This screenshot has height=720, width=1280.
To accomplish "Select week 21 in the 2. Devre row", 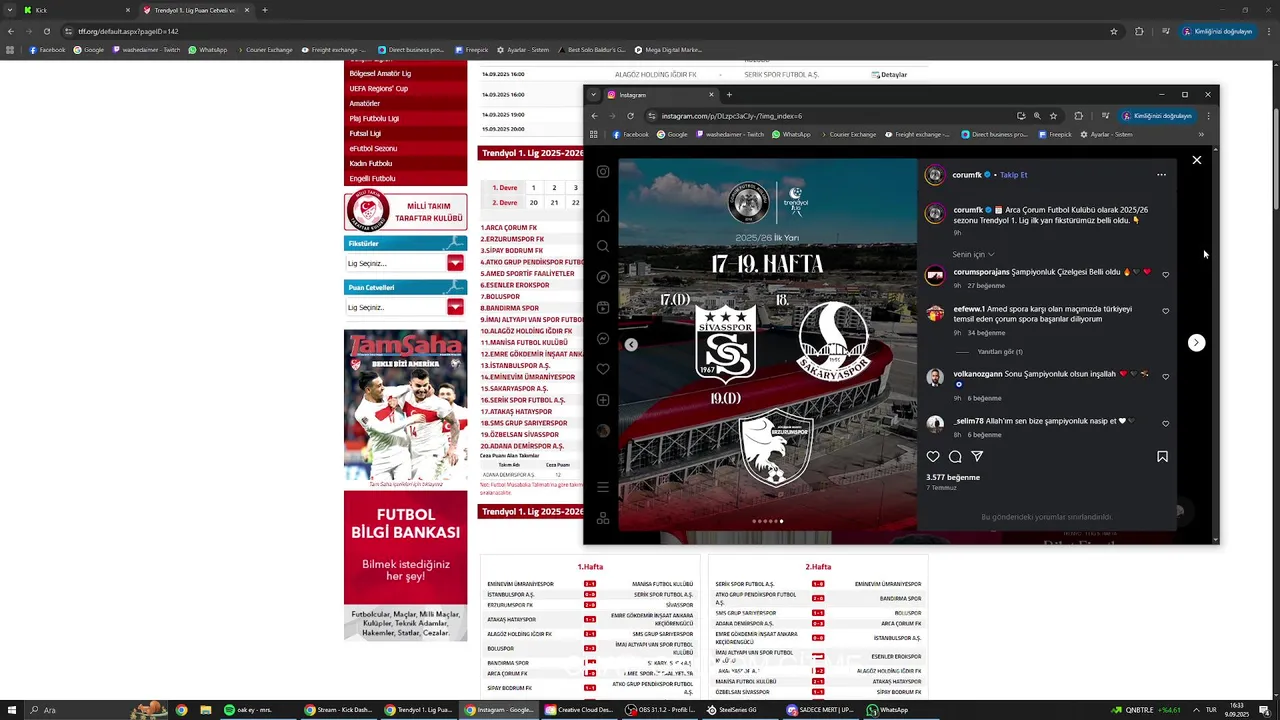I will (x=554, y=202).
